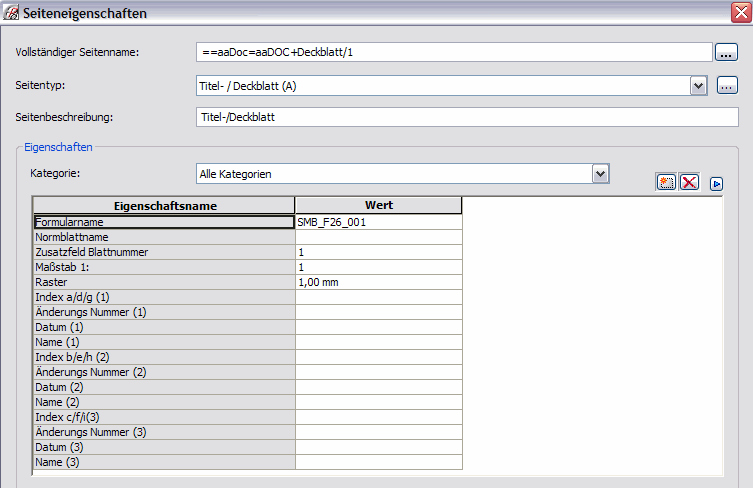Select the Änderungs Nummer (1) row
The image size is (753, 488).
pyautogui.click(x=164, y=312)
